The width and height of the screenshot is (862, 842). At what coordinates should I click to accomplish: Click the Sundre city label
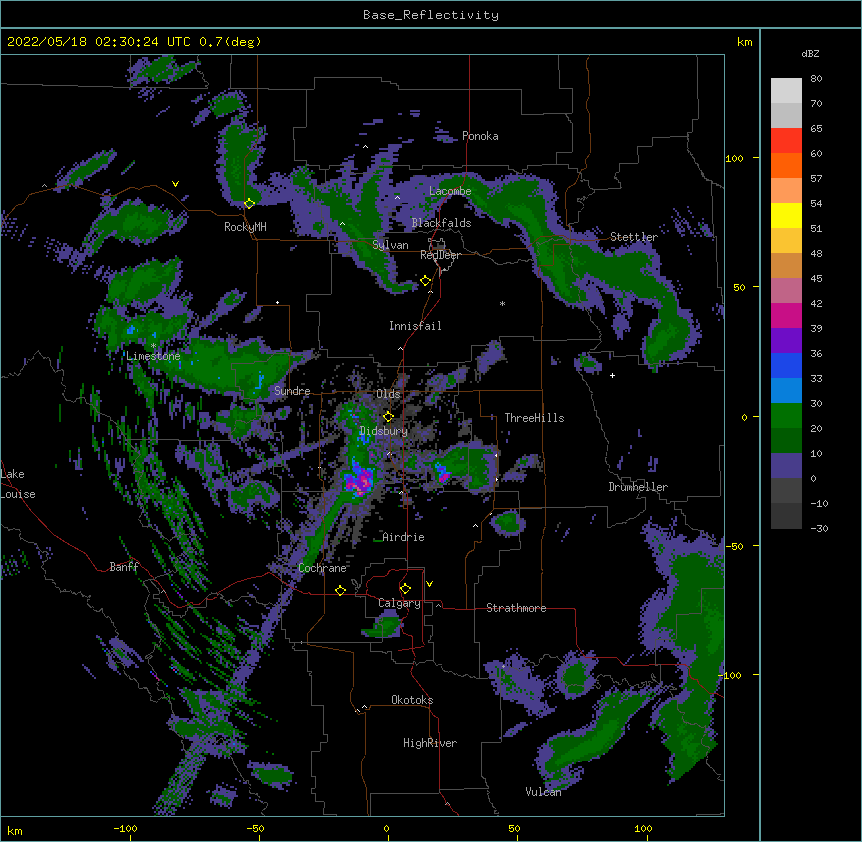tap(292, 391)
